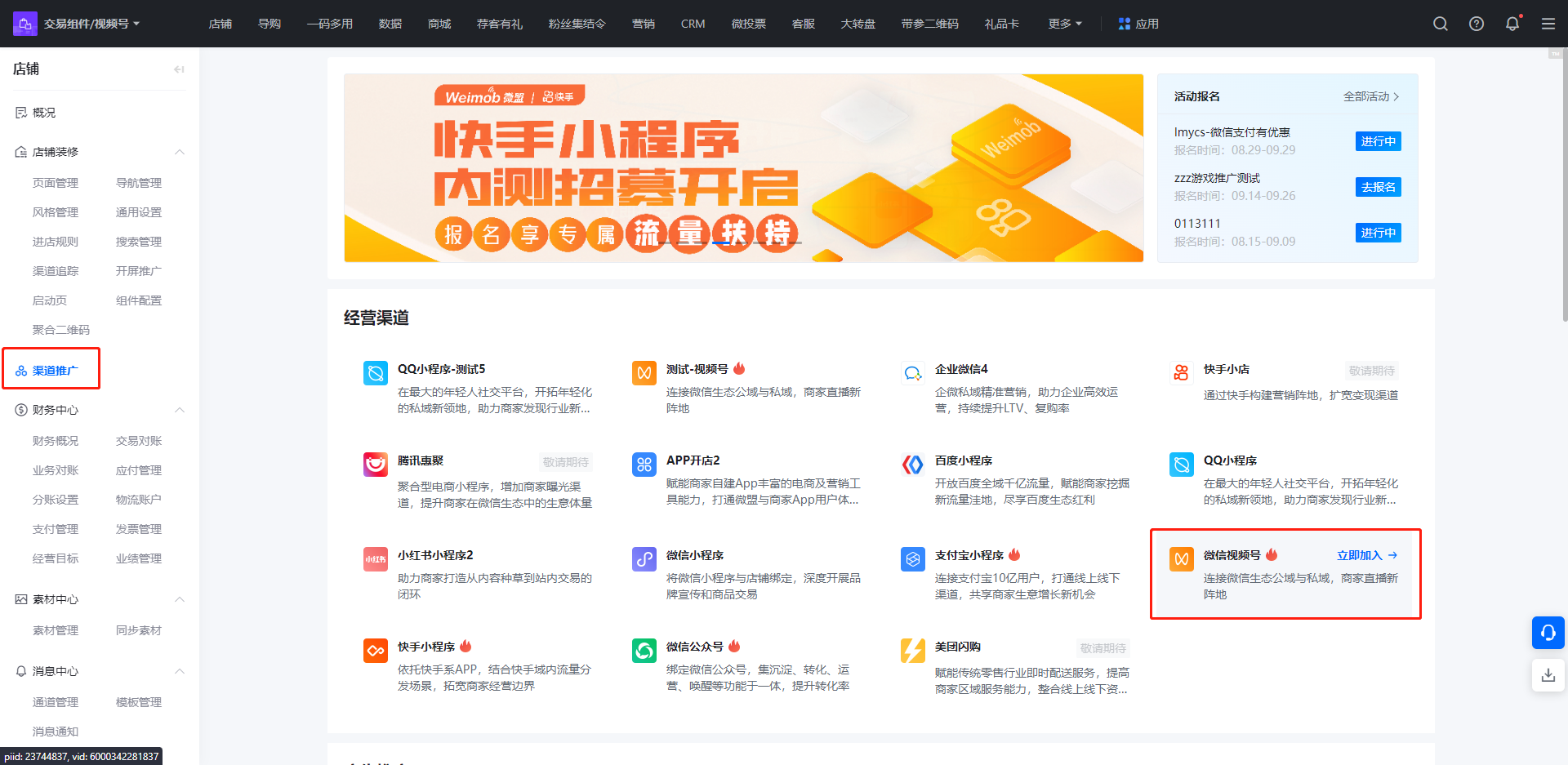Select the 导购 top menu item

(269, 24)
